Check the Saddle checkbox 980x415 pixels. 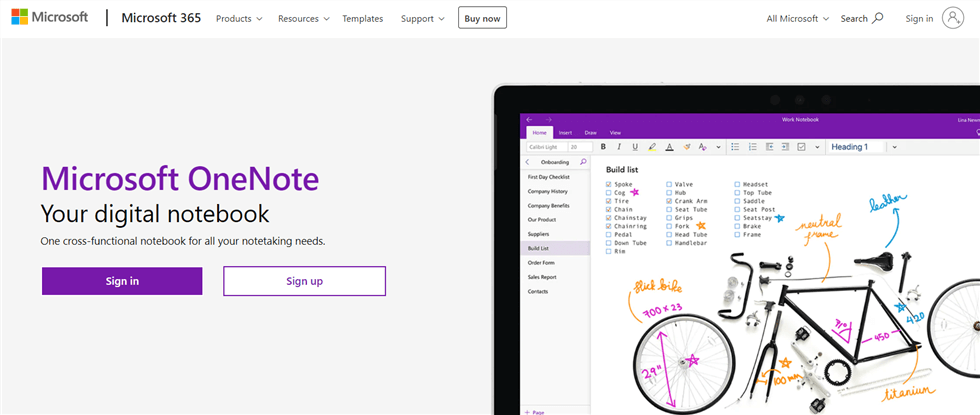[x=737, y=201]
